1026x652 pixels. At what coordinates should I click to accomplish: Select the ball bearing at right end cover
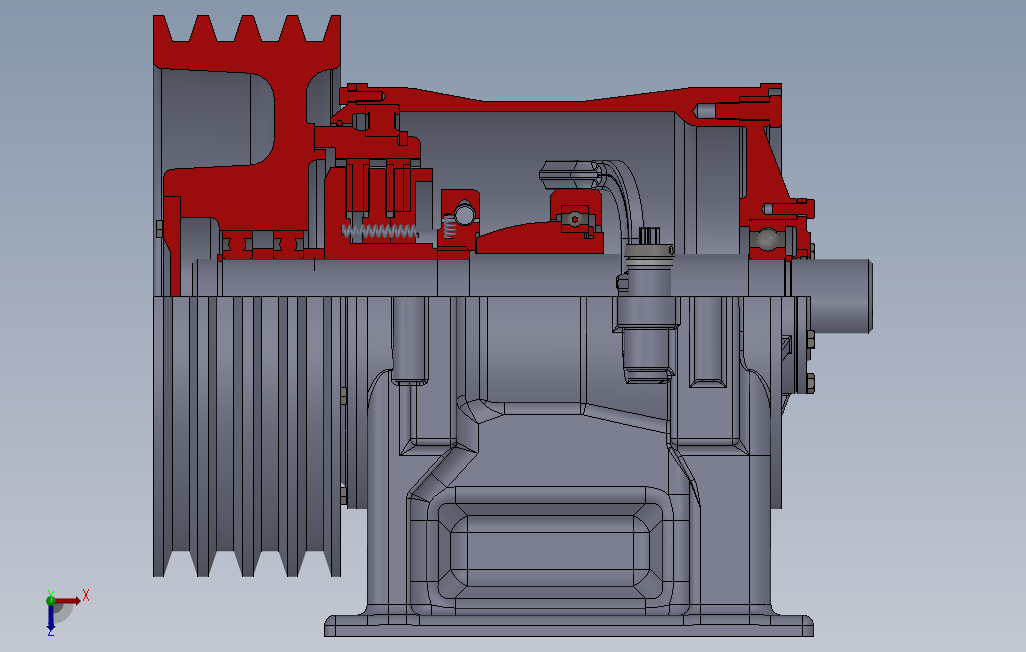pos(767,239)
